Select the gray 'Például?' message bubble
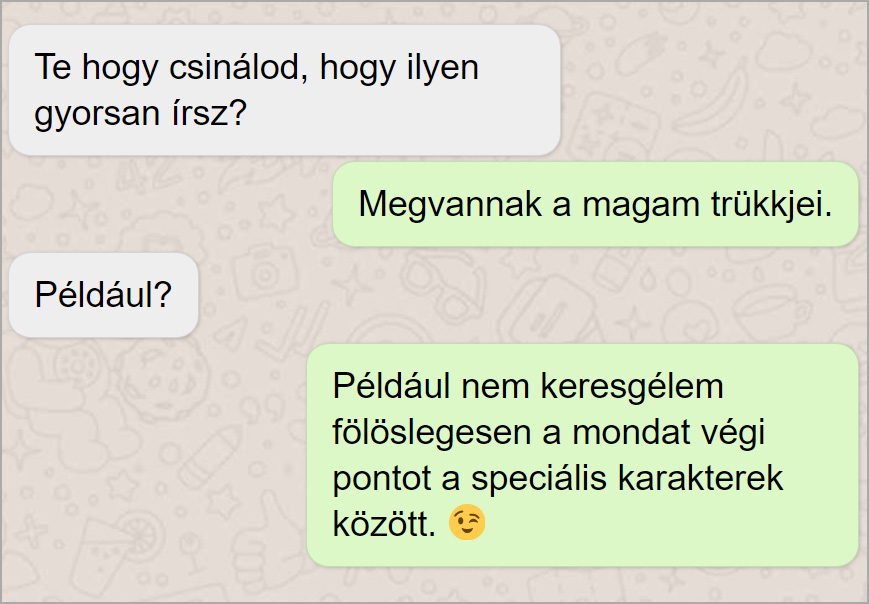Screen dimensions: 869x604 tap(104, 295)
